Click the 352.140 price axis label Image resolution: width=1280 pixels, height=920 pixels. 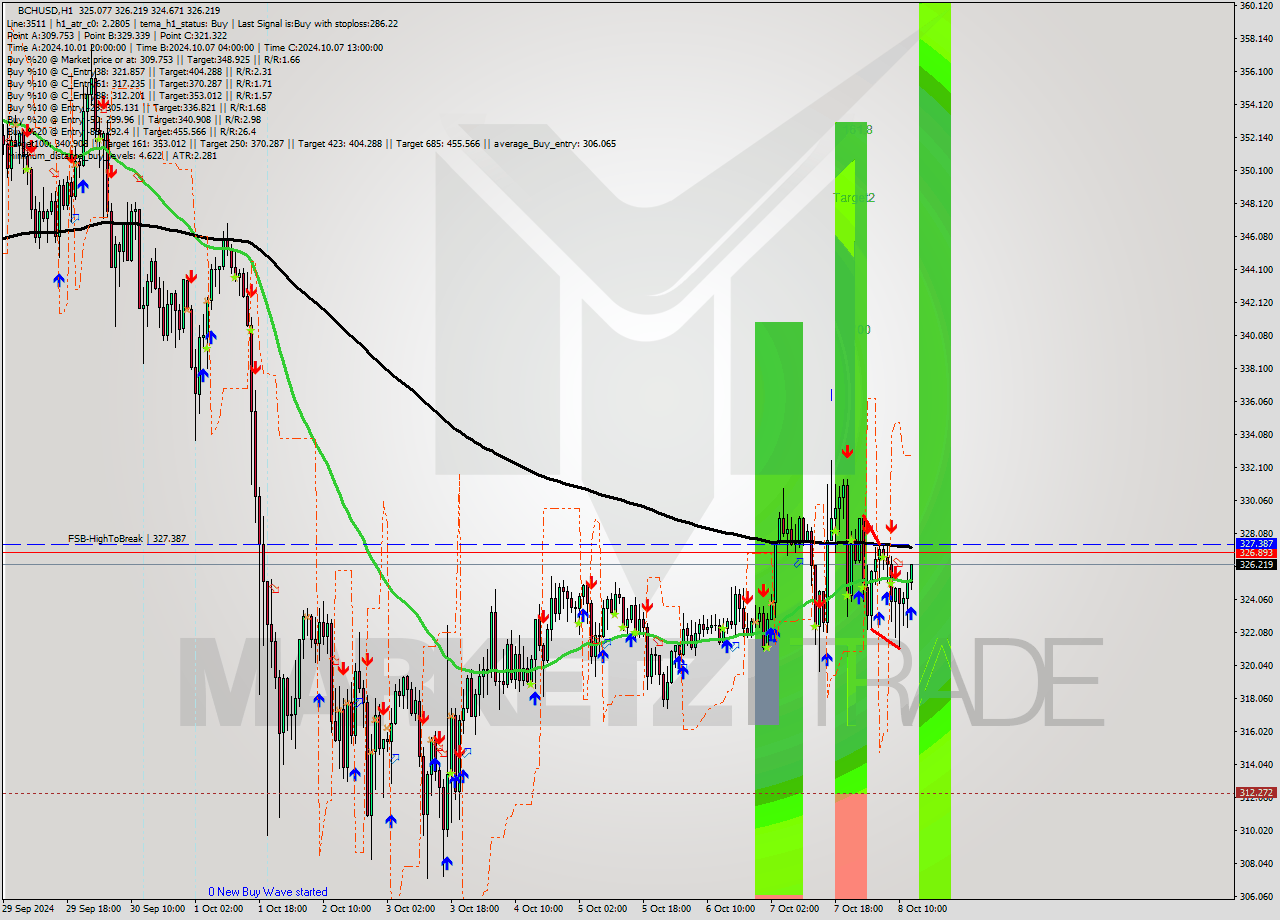point(1256,138)
